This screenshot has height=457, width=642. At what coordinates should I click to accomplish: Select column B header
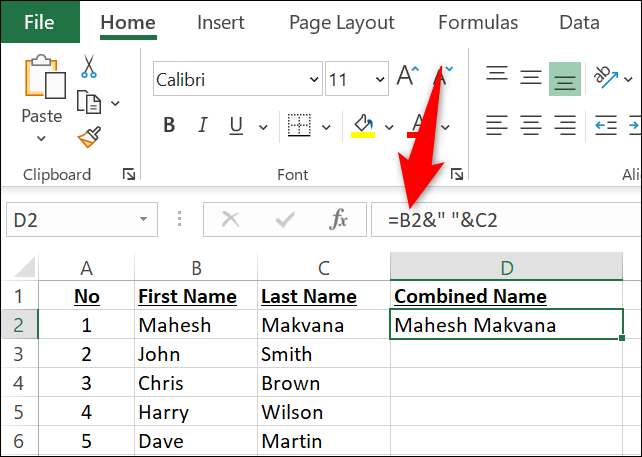[196, 267]
